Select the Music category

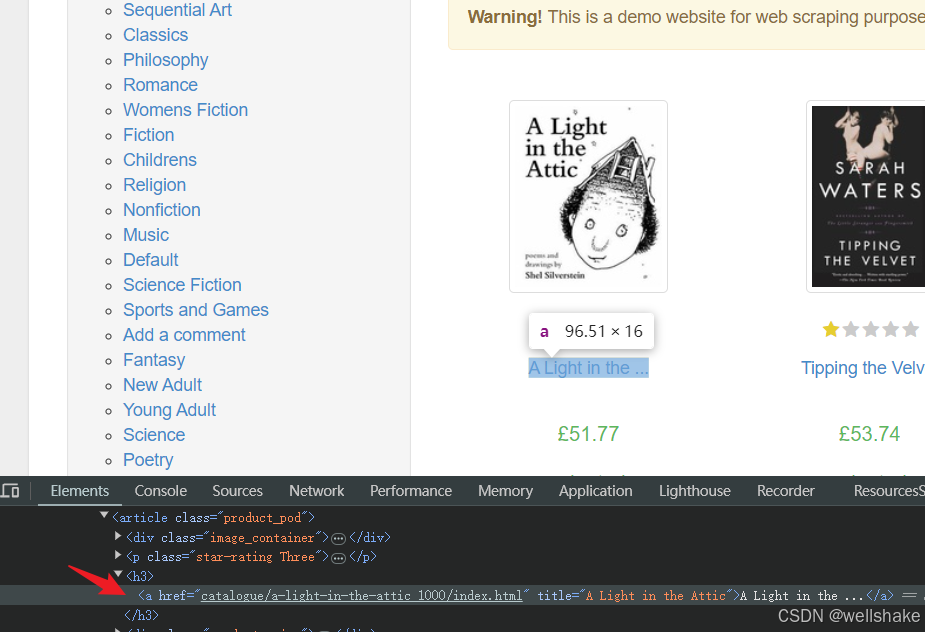click(x=146, y=235)
